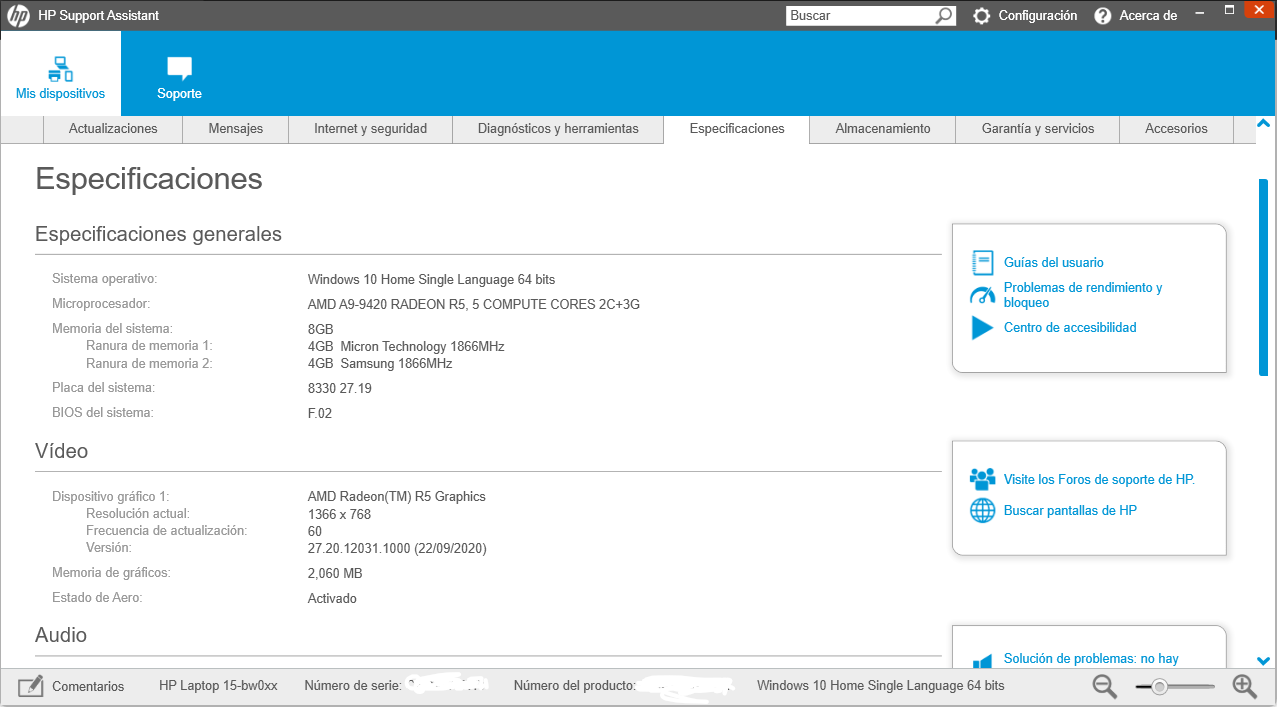This screenshot has height=707, width=1277.
Task: Select the Mis dispositivos devices icon
Action: click(61, 68)
